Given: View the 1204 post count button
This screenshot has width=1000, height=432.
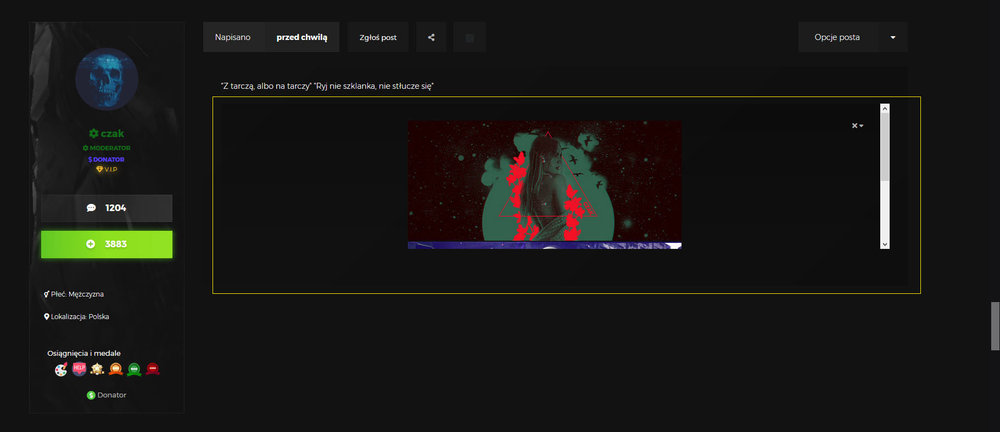Looking at the screenshot, I should (x=107, y=208).
